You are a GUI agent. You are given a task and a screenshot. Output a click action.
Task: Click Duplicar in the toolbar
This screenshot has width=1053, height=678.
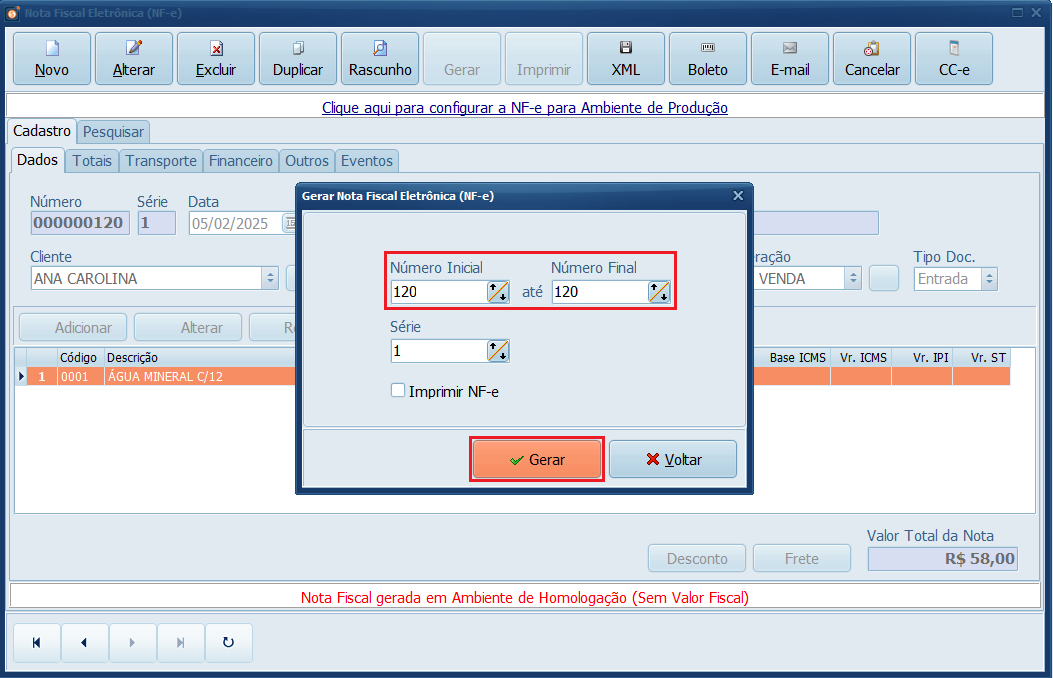point(298,58)
